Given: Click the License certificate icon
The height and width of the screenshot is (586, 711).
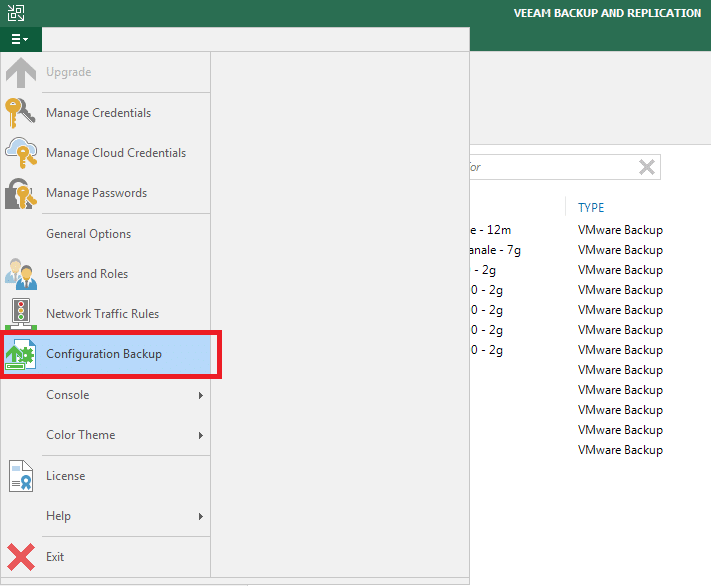Looking at the screenshot, I should 21,476.
